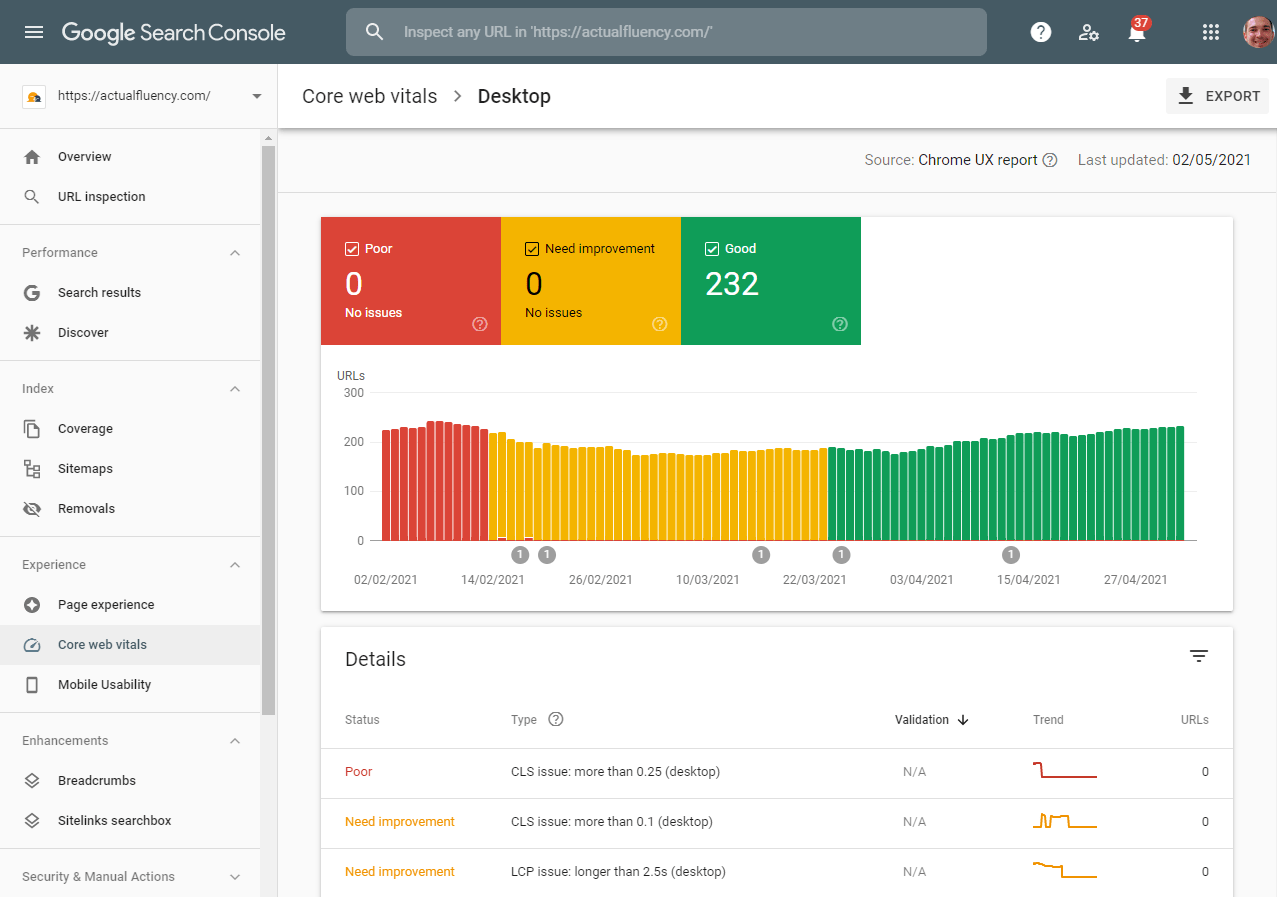
Task: Open Search results report
Action: point(130,293)
